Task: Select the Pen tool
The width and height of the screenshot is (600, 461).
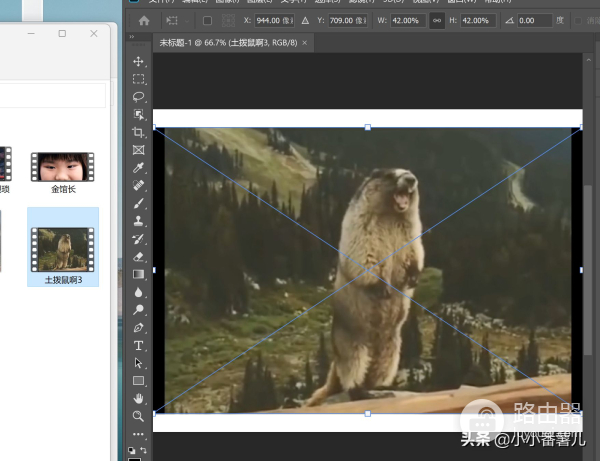Action: 139,327
